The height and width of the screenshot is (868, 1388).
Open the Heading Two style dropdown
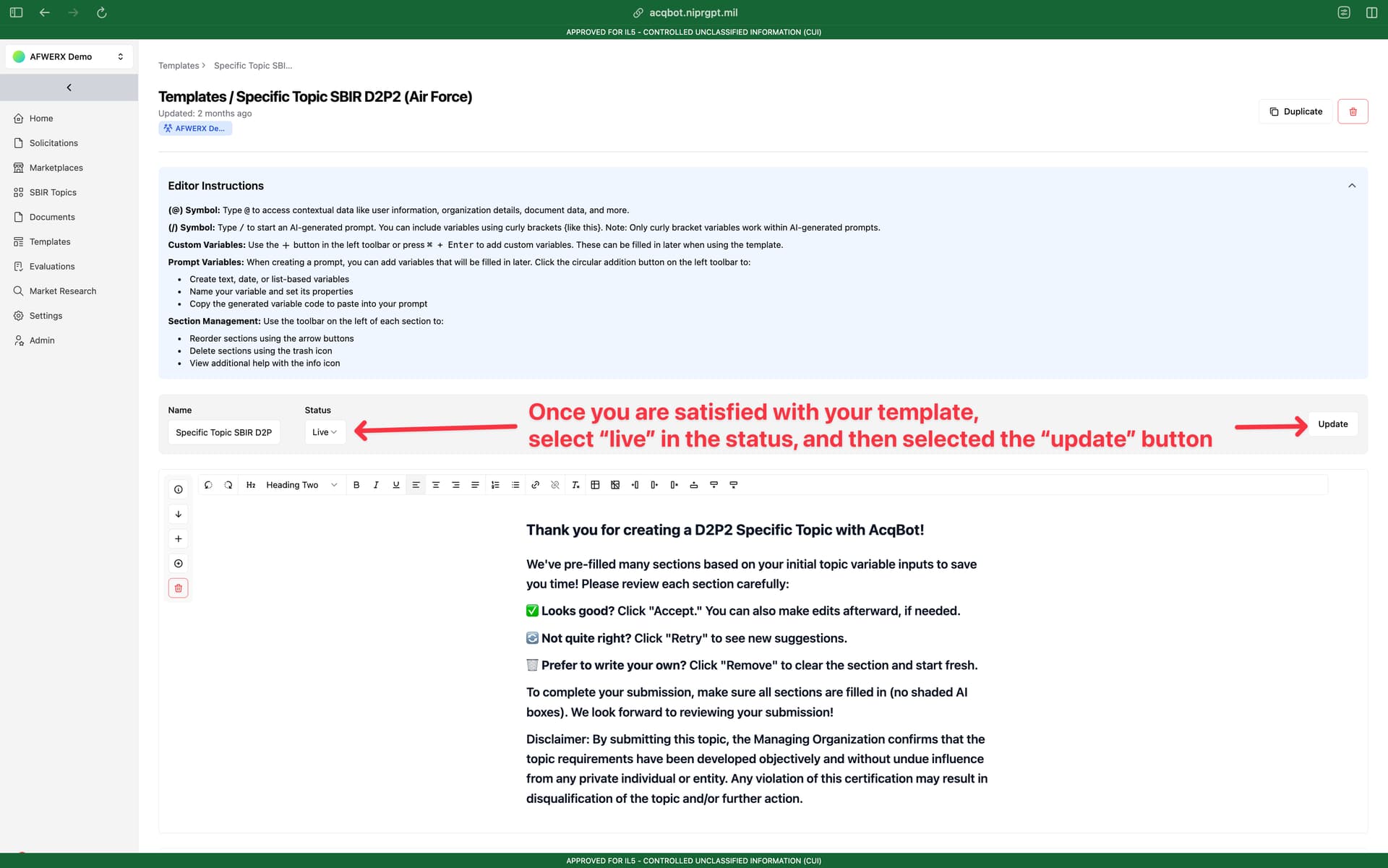point(301,485)
